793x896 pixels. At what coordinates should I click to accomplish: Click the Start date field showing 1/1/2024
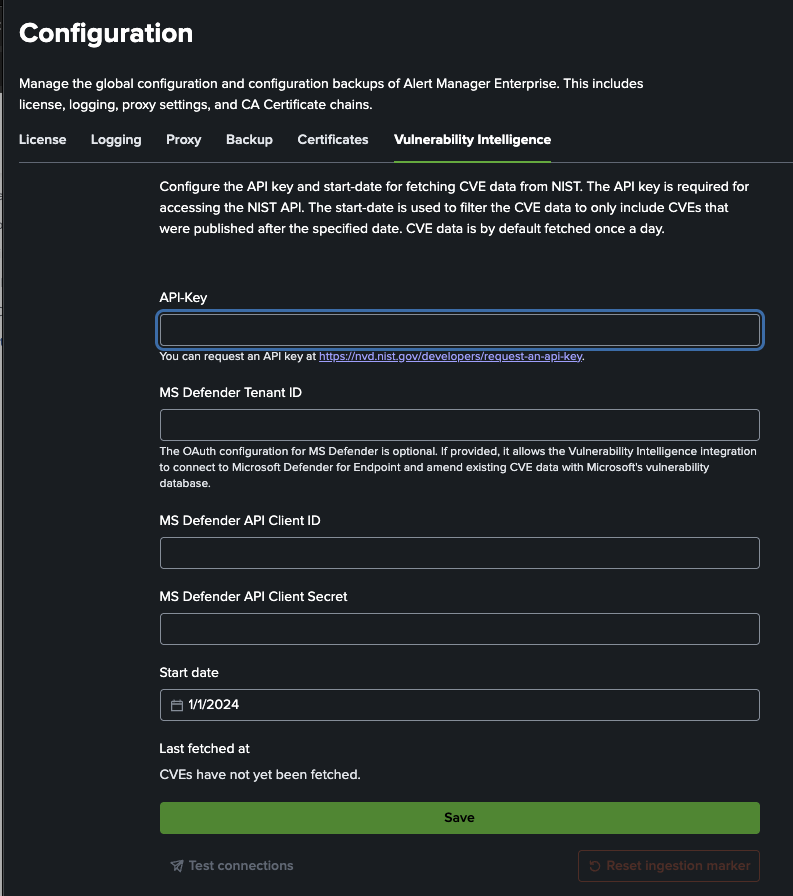[x=459, y=705]
